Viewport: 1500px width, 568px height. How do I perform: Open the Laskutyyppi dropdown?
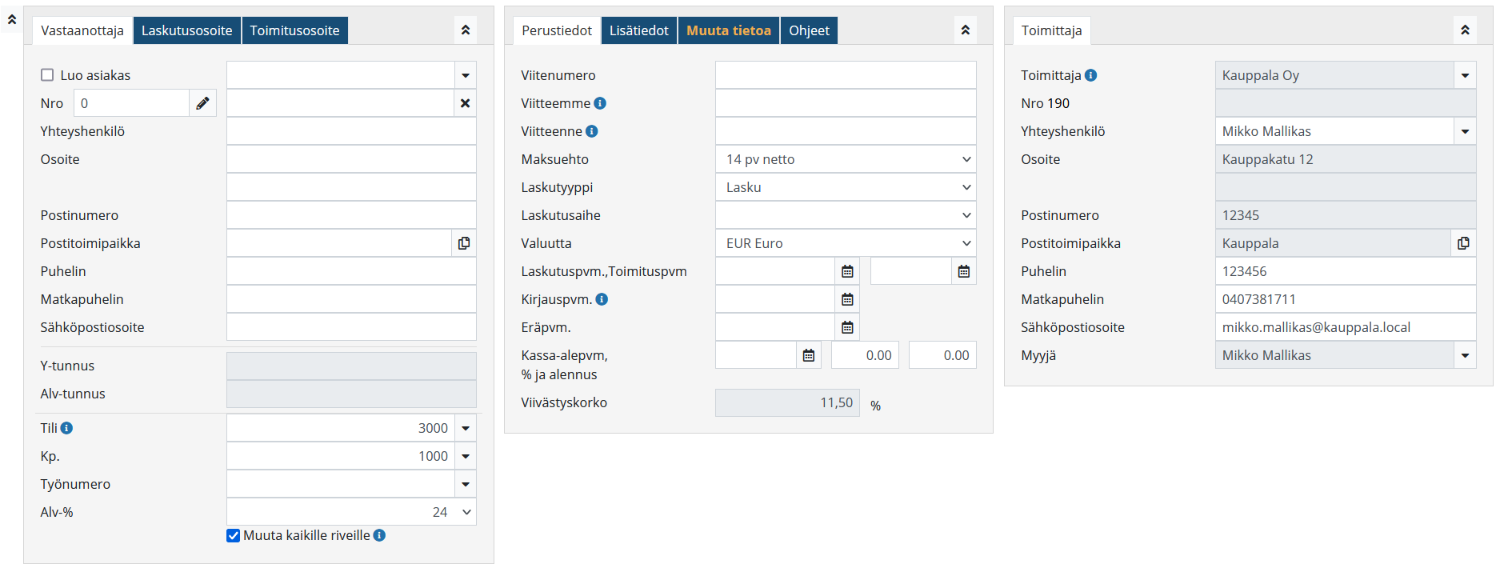(x=845, y=187)
